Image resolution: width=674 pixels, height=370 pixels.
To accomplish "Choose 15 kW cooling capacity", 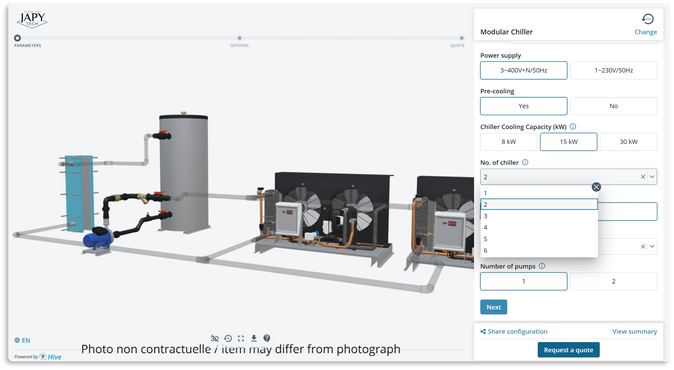I will click(x=569, y=142).
